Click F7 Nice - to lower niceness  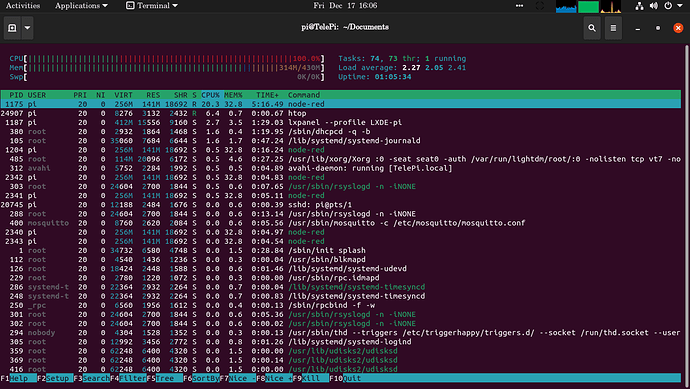coord(238,378)
